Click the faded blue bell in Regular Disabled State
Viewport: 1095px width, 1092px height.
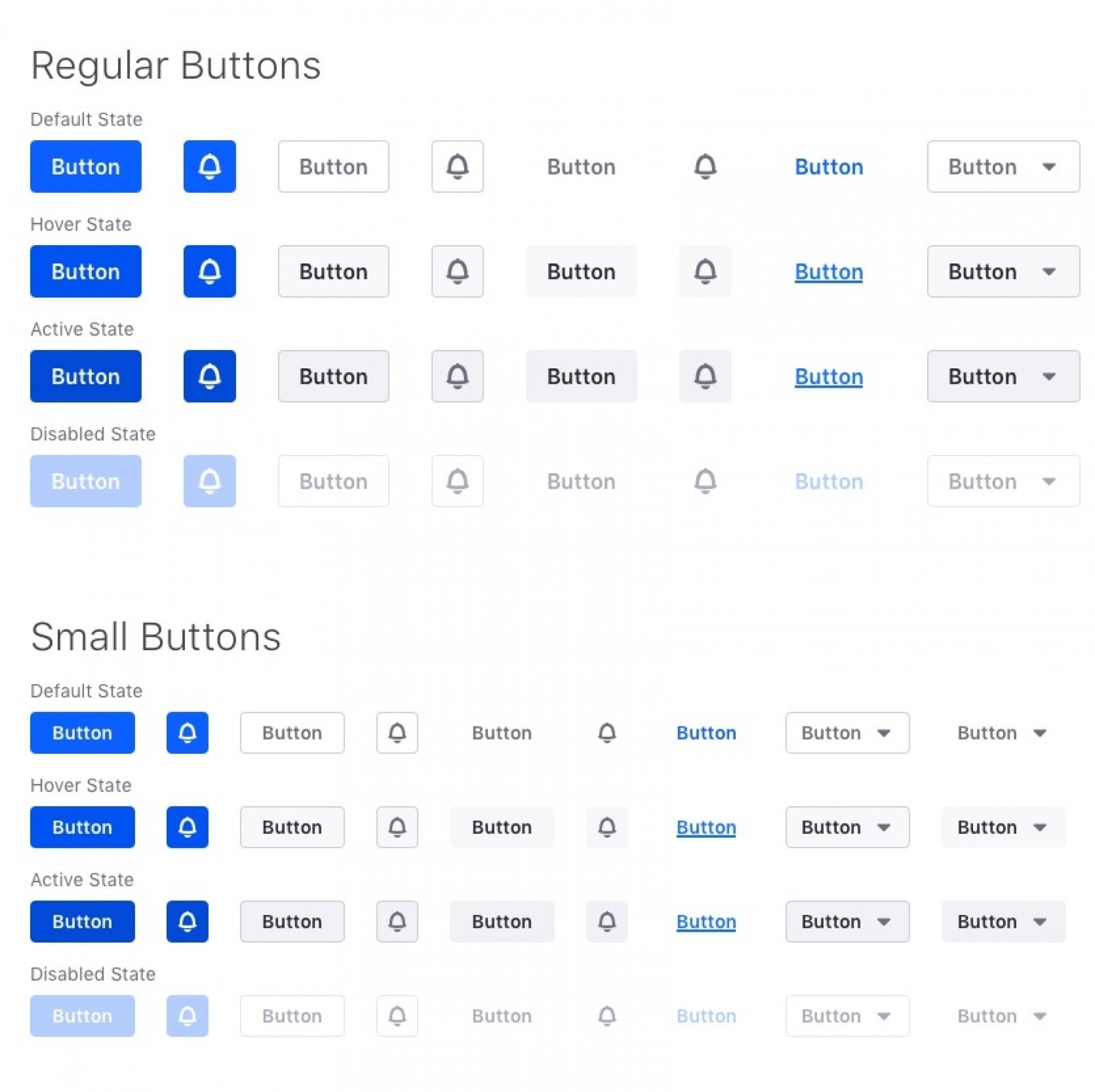point(209,481)
